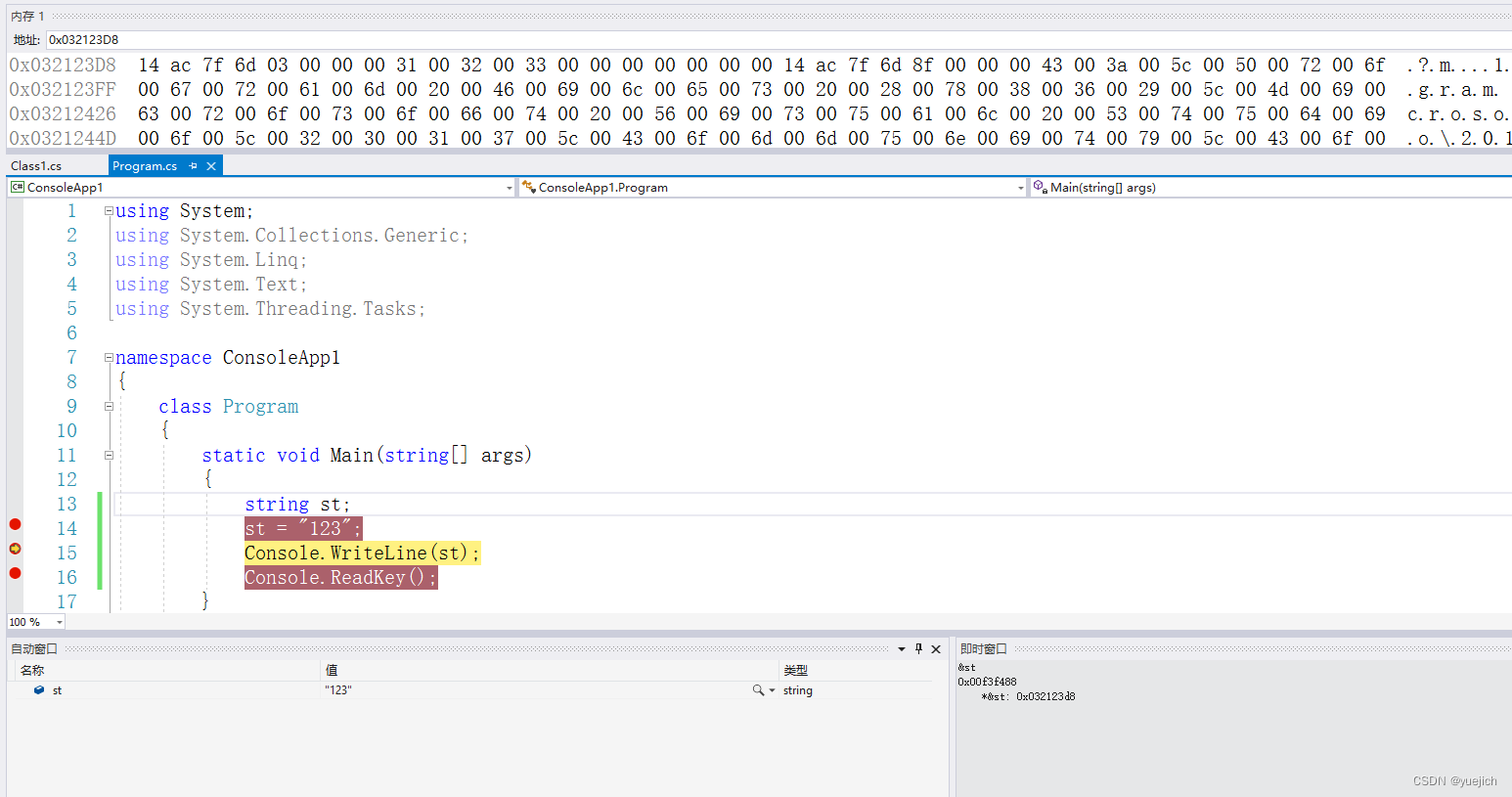Click the ConsoleApp1 project icon in the navigation bar
Viewport: 1512px width, 797px height.
point(18,188)
